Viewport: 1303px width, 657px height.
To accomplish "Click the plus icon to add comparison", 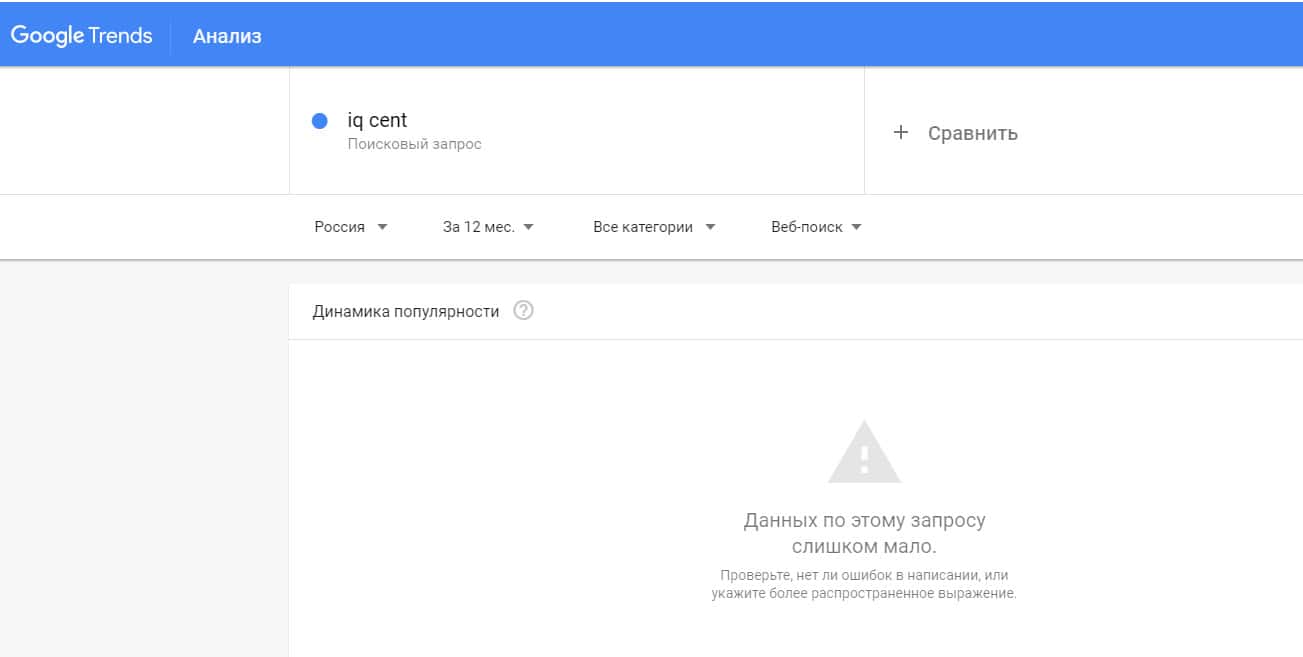I will tap(900, 132).
